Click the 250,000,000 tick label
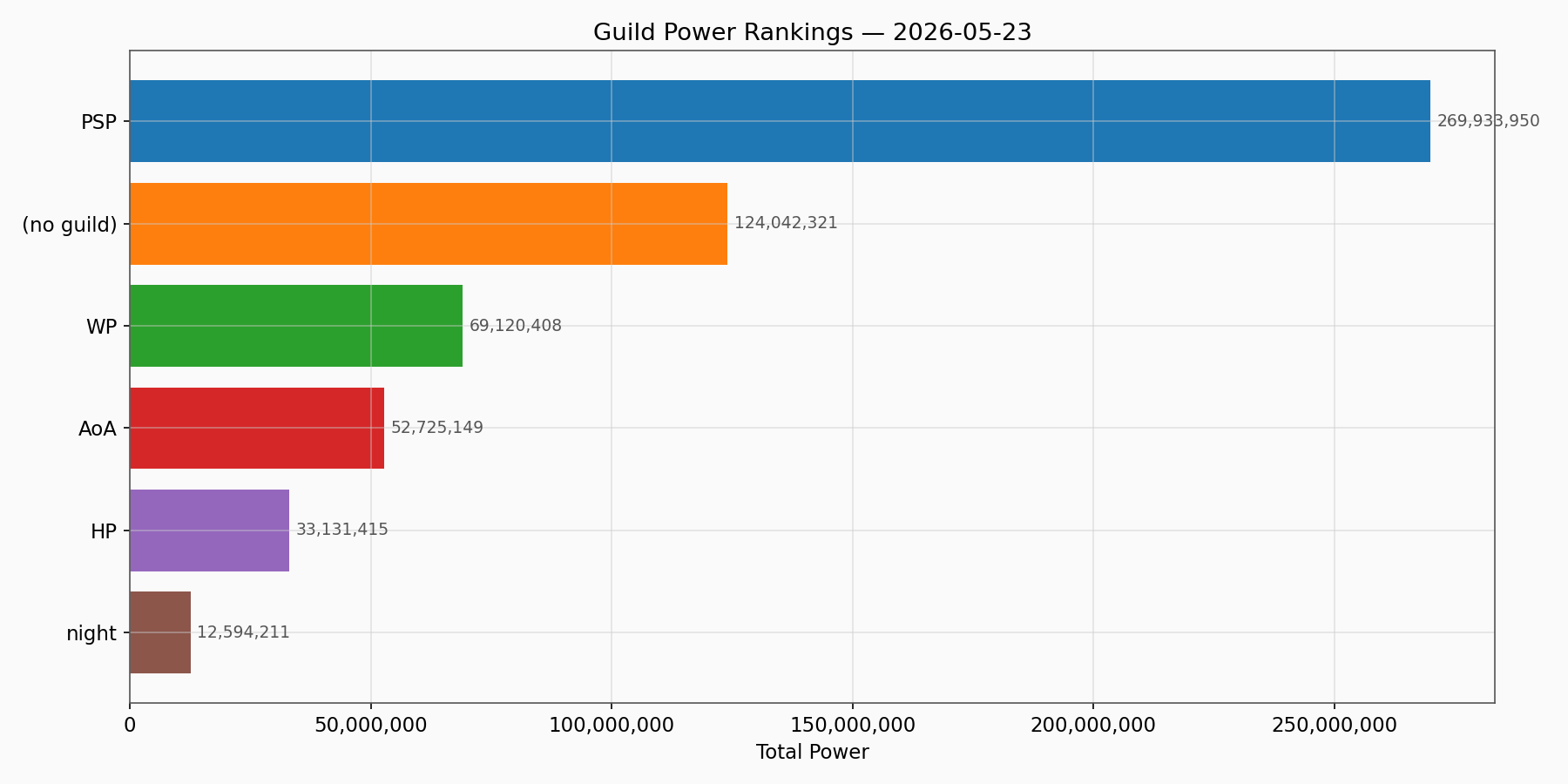 coord(1335,725)
